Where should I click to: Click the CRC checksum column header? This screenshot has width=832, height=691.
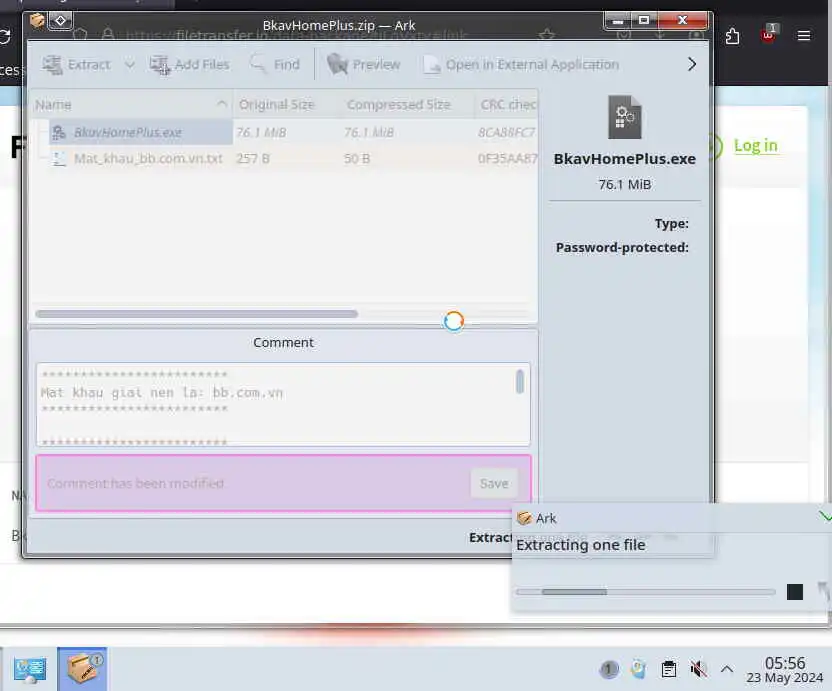[x=507, y=105]
